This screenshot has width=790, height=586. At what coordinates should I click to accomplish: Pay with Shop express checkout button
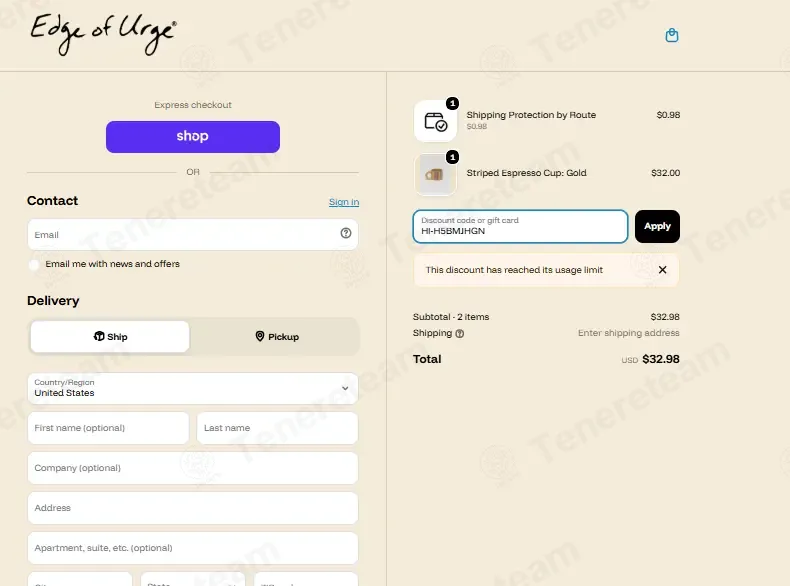tap(193, 137)
